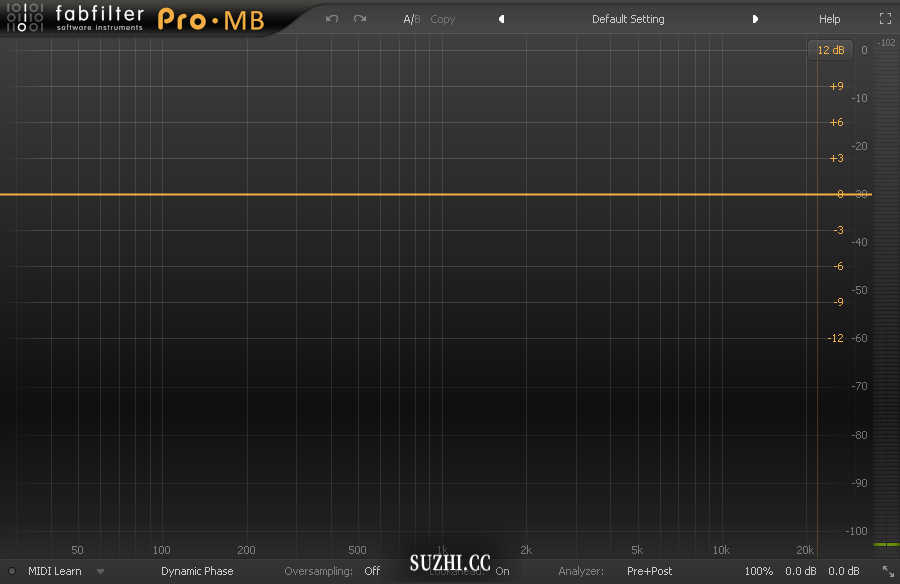Load the next preset arrow

click(755, 19)
